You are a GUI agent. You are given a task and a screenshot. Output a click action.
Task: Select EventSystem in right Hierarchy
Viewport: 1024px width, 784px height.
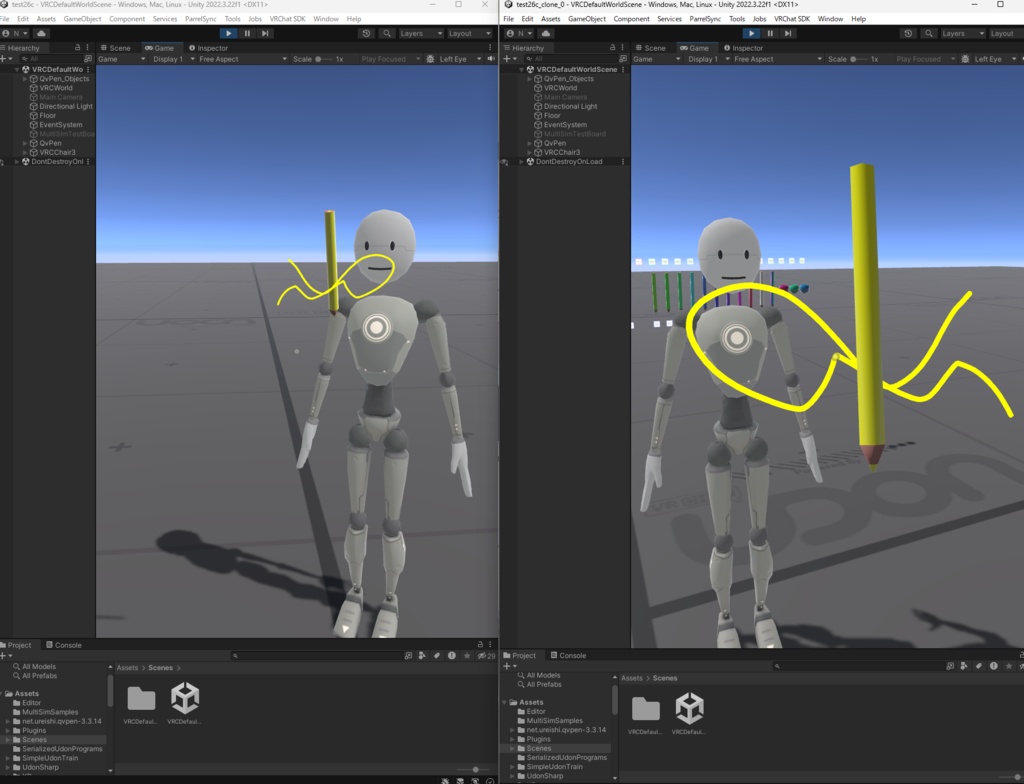[565, 125]
